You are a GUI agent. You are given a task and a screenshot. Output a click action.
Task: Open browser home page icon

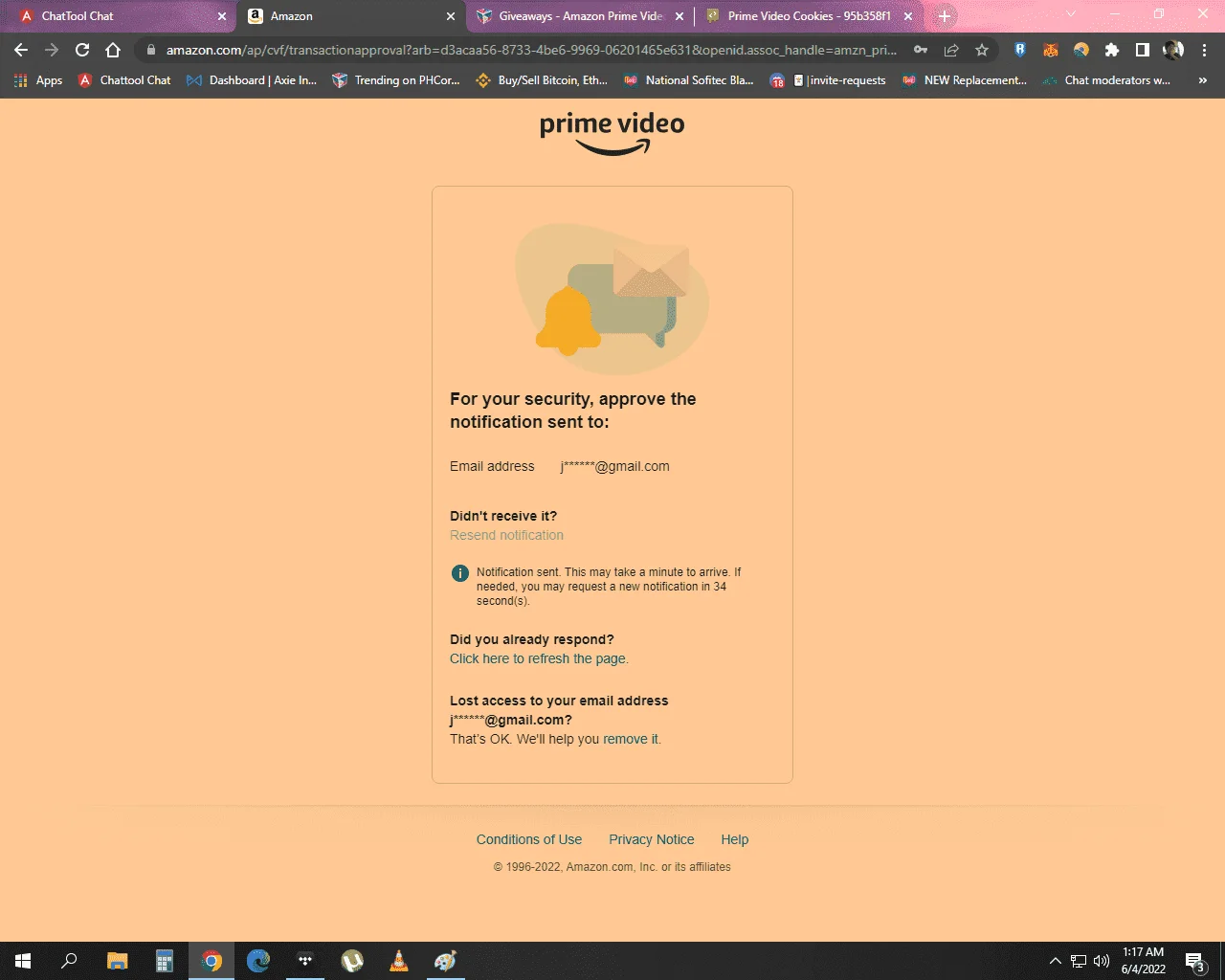(x=113, y=50)
